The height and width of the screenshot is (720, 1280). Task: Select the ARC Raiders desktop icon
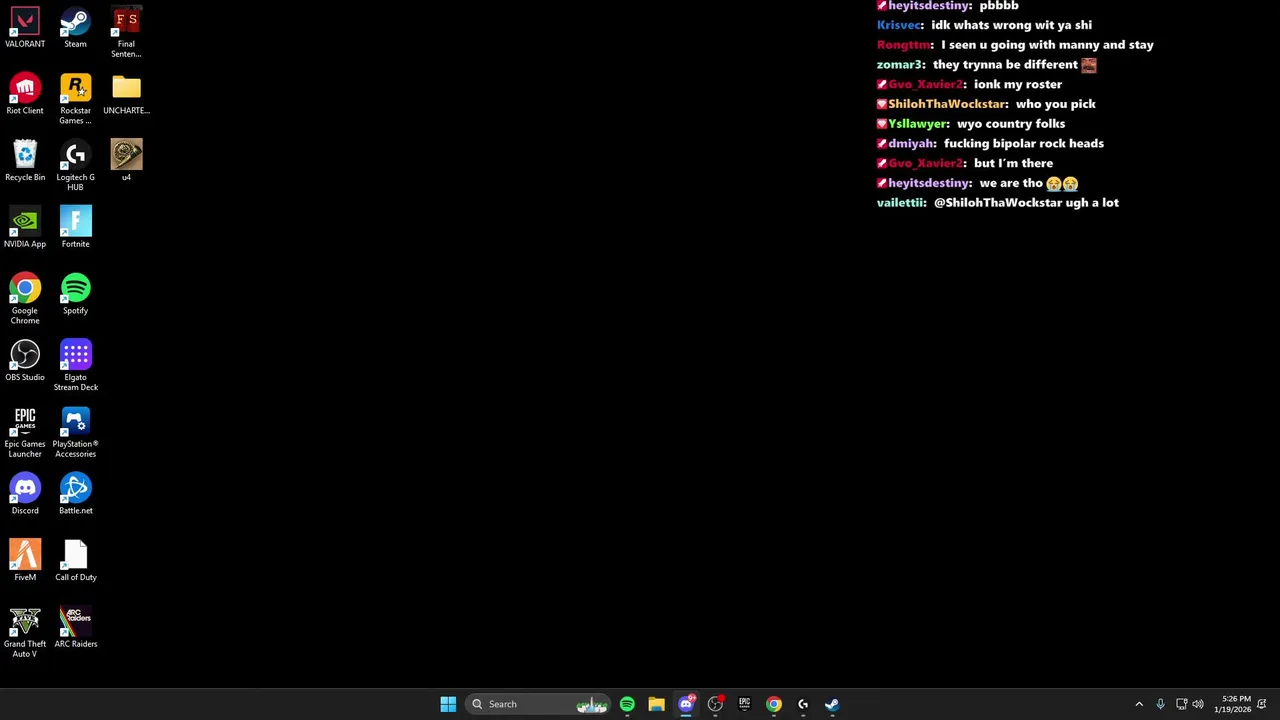[x=75, y=628]
